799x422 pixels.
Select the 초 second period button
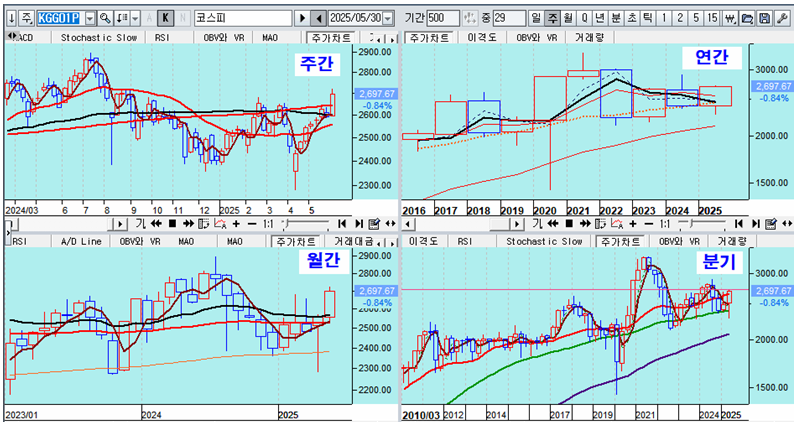[x=632, y=18]
